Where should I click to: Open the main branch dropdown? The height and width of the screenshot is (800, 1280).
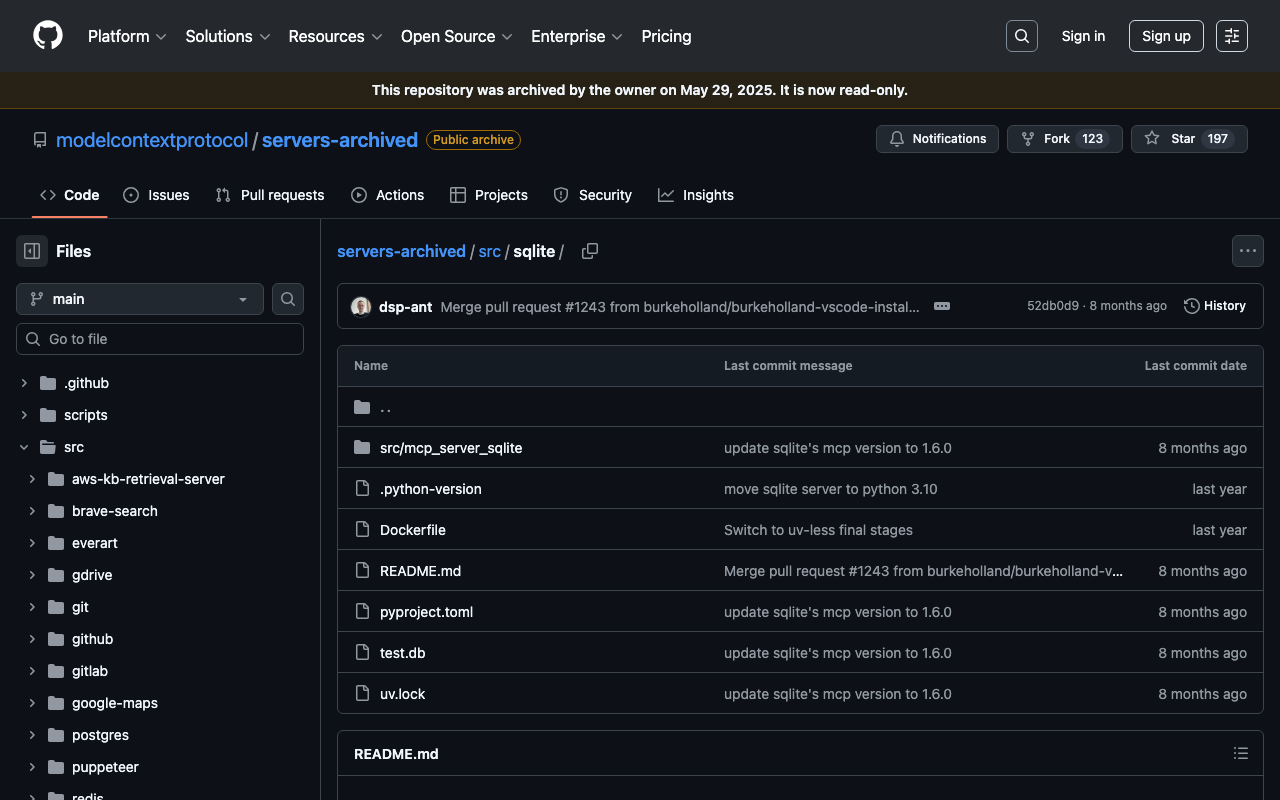[x=140, y=299]
